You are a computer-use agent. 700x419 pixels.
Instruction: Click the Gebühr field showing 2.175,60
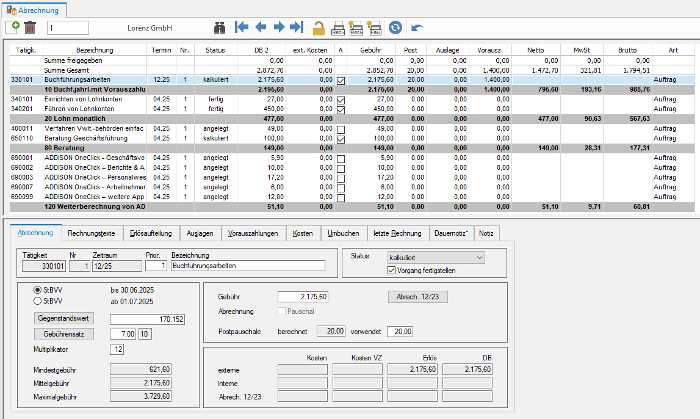point(303,297)
